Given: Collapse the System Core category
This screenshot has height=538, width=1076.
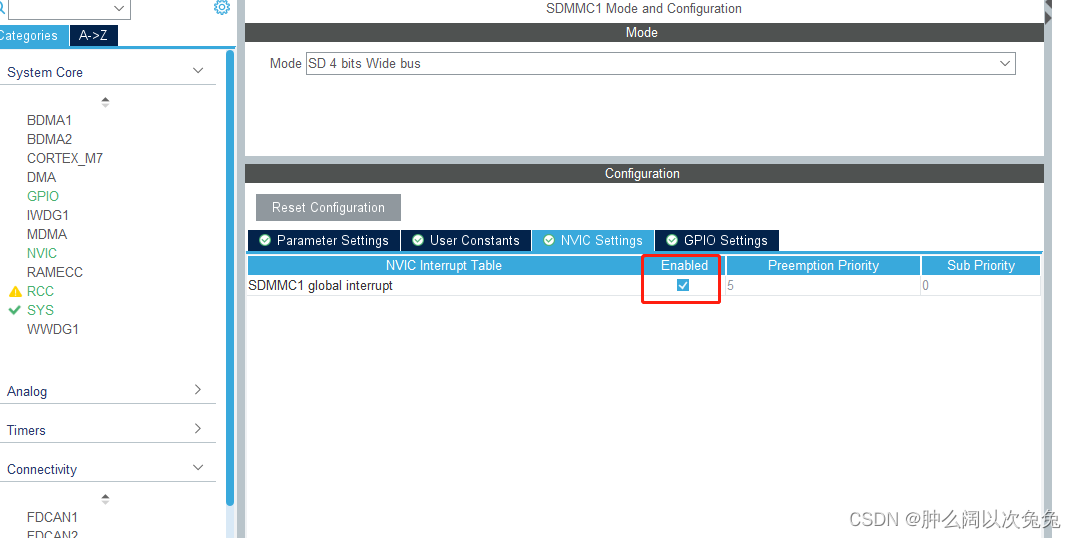Looking at the screenshot, I should pyautogui.click(x=198, y=71).
